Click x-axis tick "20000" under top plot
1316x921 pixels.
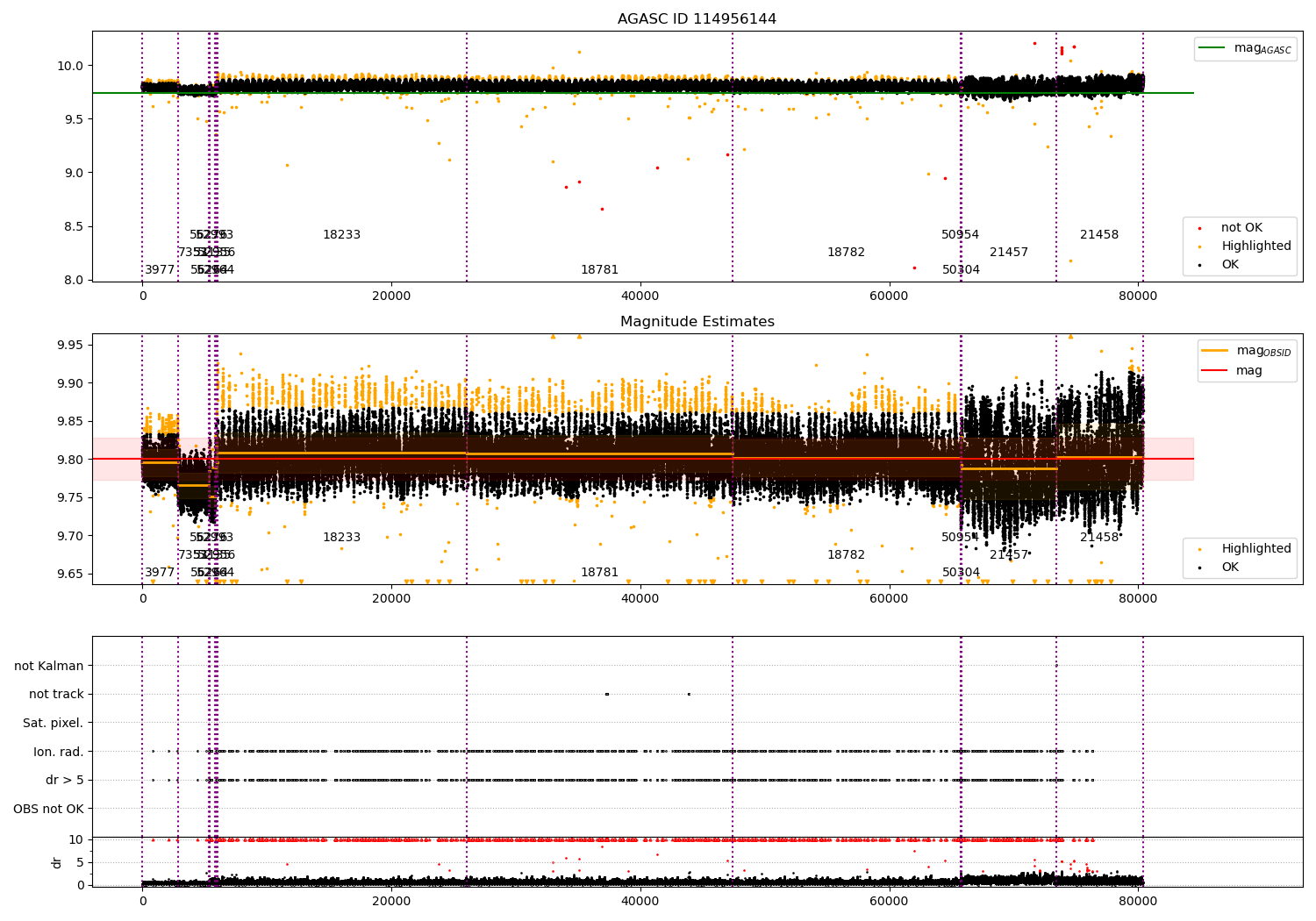tap(391, 296)
